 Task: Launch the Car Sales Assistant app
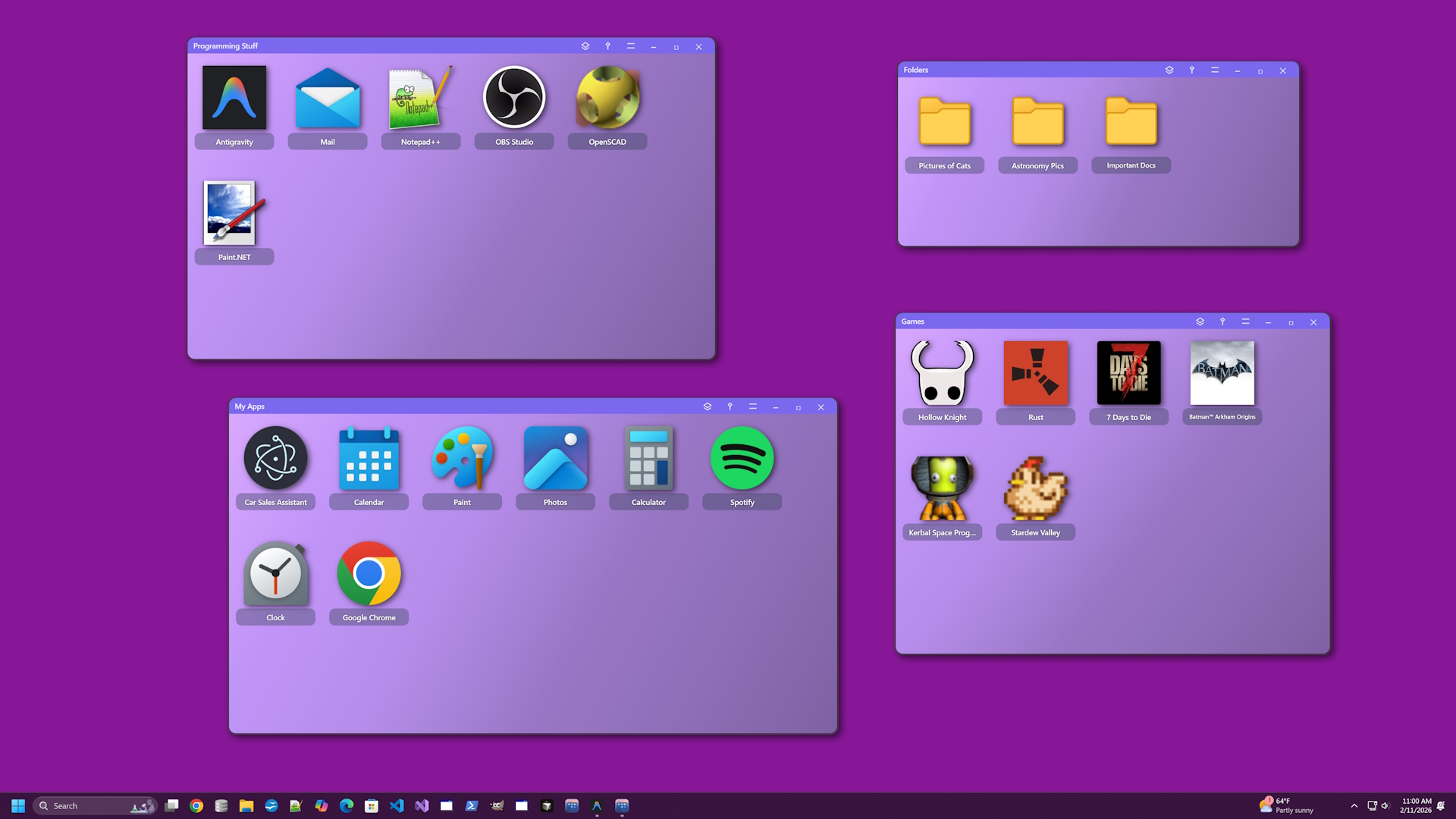point(275,459)
